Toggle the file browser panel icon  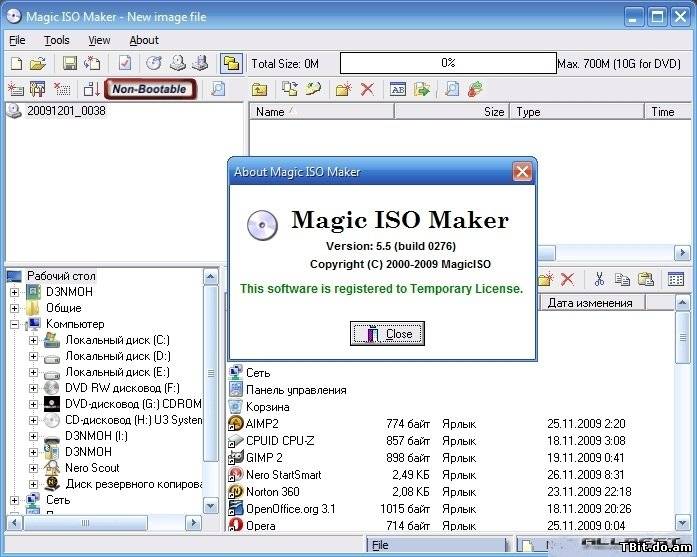tap(231, 64)
